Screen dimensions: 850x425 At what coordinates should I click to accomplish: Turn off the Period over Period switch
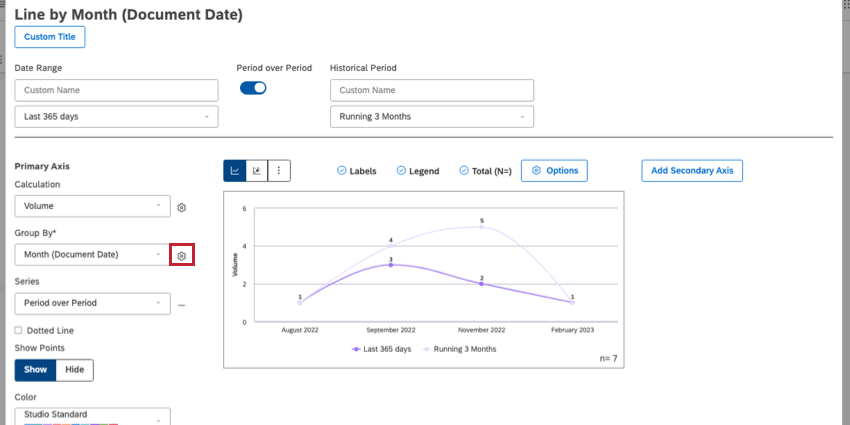[253, 88]
